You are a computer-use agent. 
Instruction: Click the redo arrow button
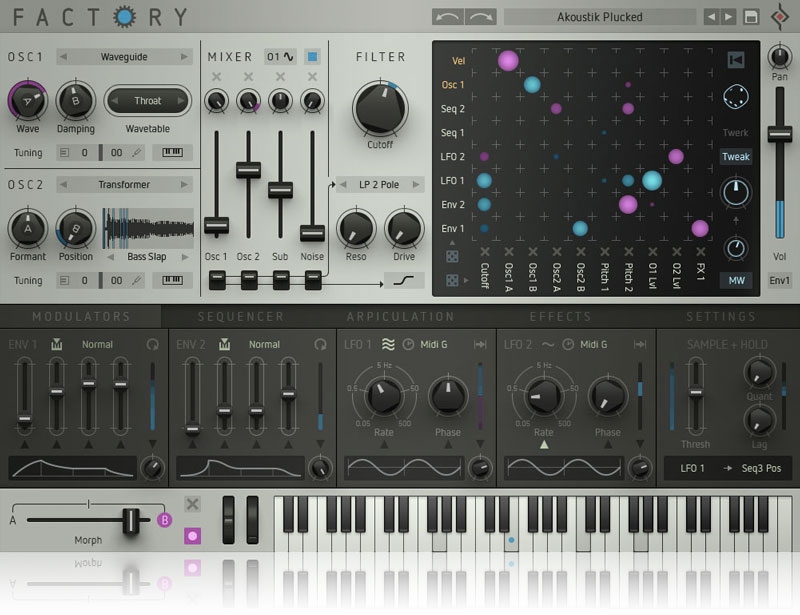pos(480,17)
